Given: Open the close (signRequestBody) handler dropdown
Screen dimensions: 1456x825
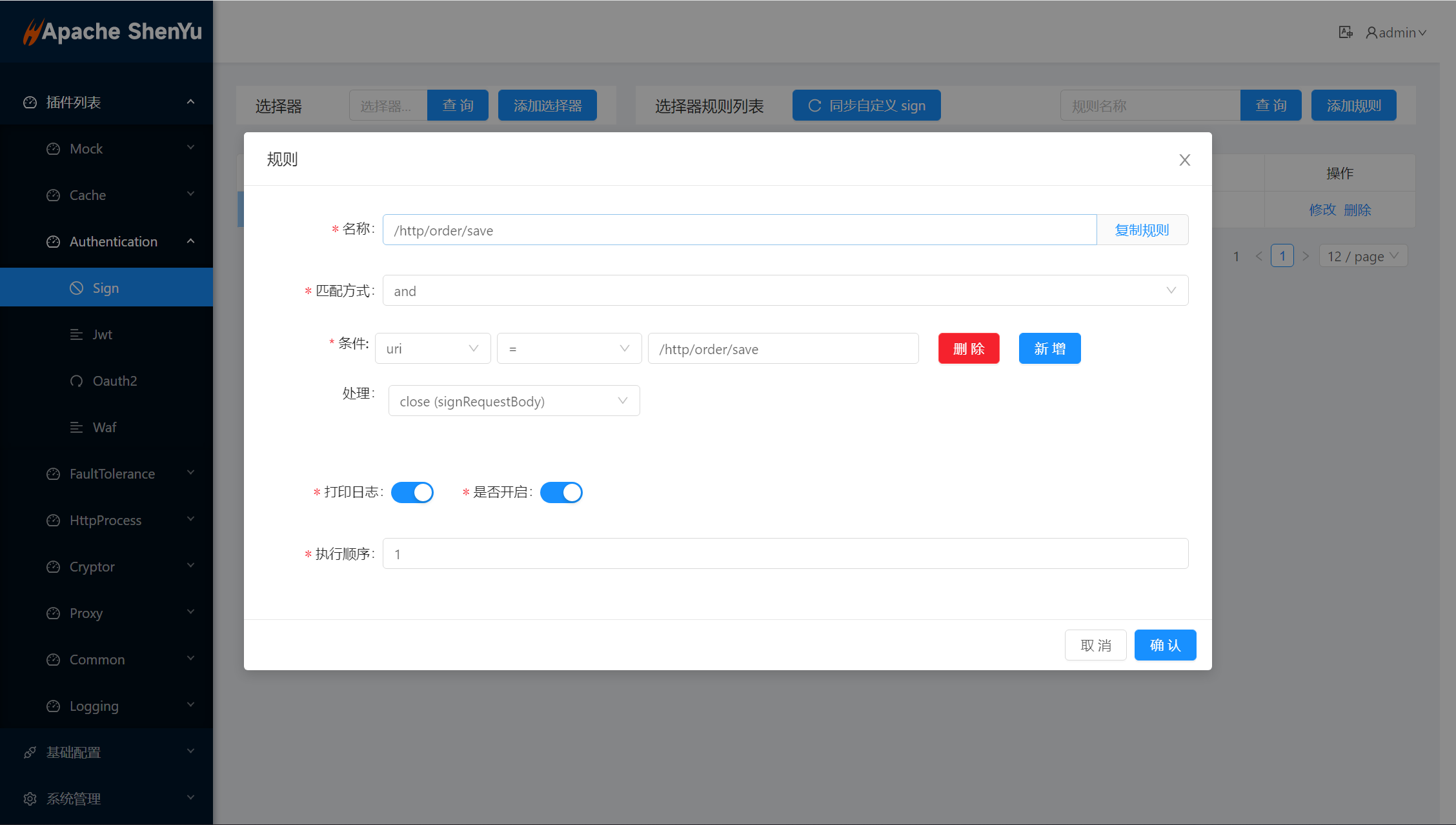Looking at the screenshot, I should click(x=514, y=401).
